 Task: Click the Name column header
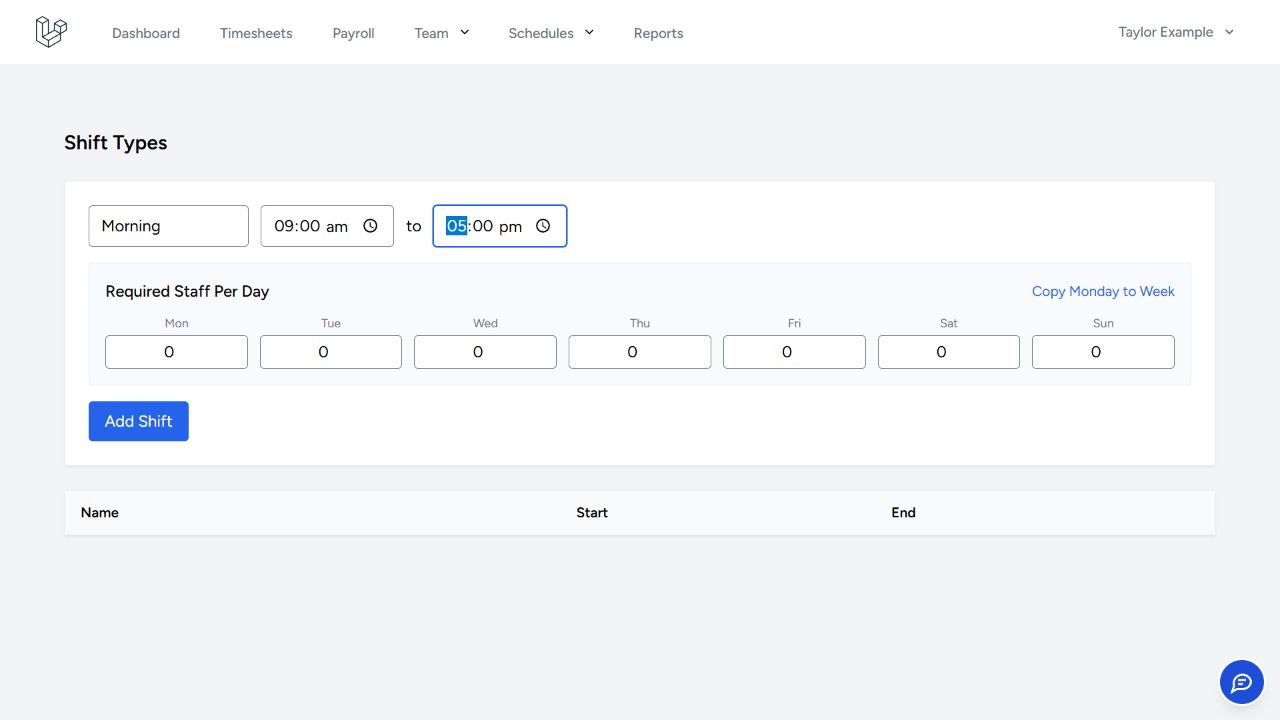coord(100,512)
